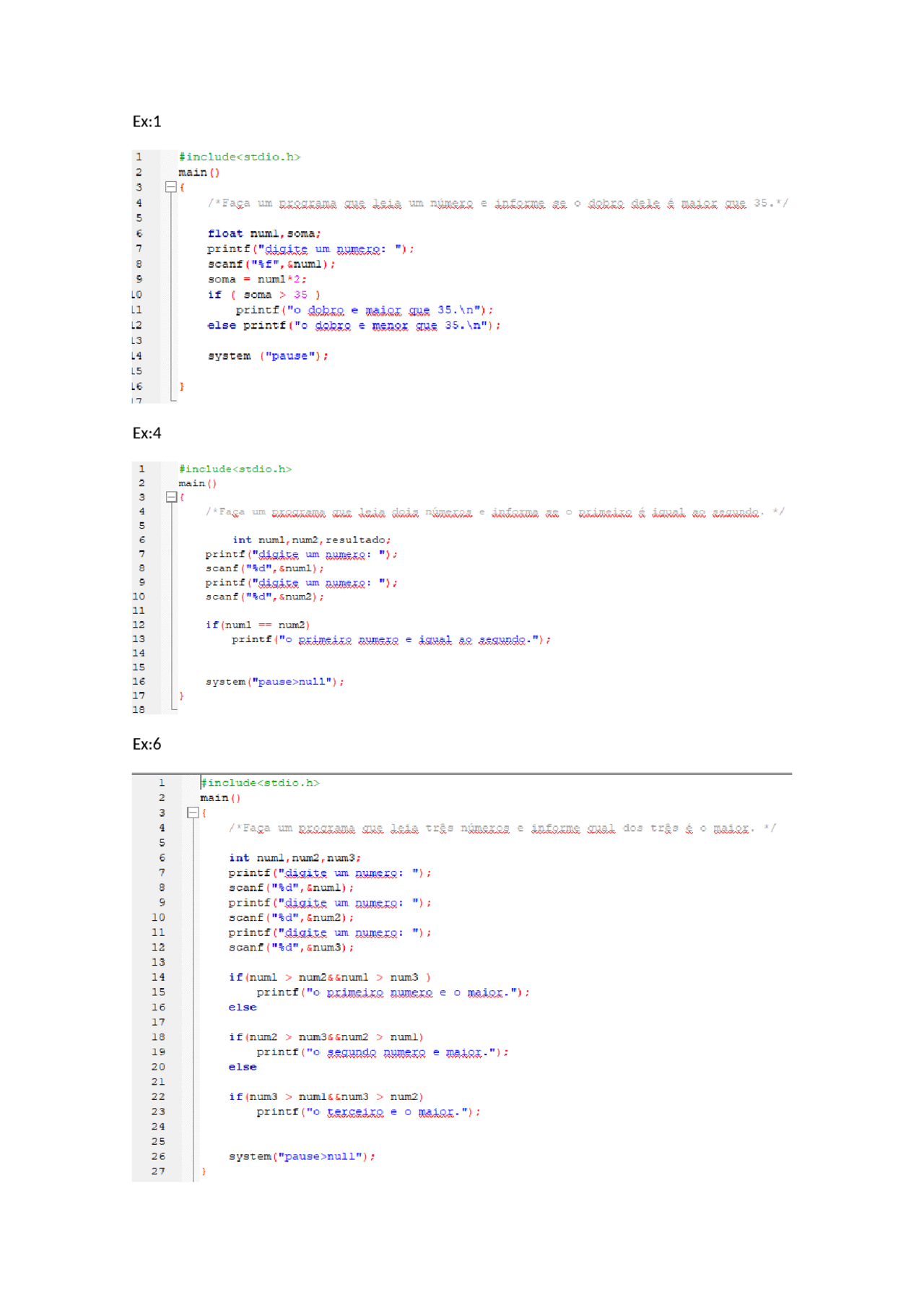Collapse the code fold marker in Ex:6

193,813
